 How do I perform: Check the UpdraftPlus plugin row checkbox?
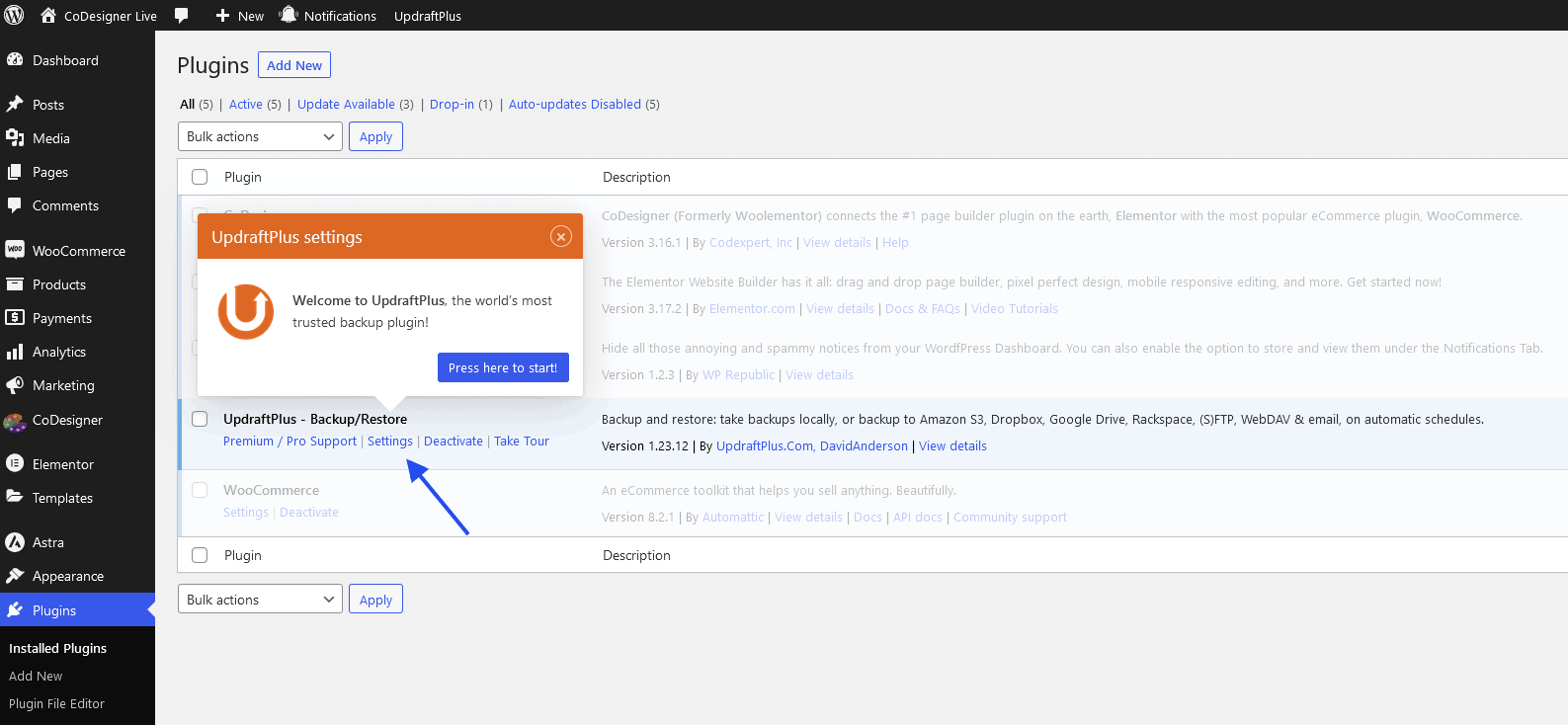pyautogui.click(x=200, y=419)
